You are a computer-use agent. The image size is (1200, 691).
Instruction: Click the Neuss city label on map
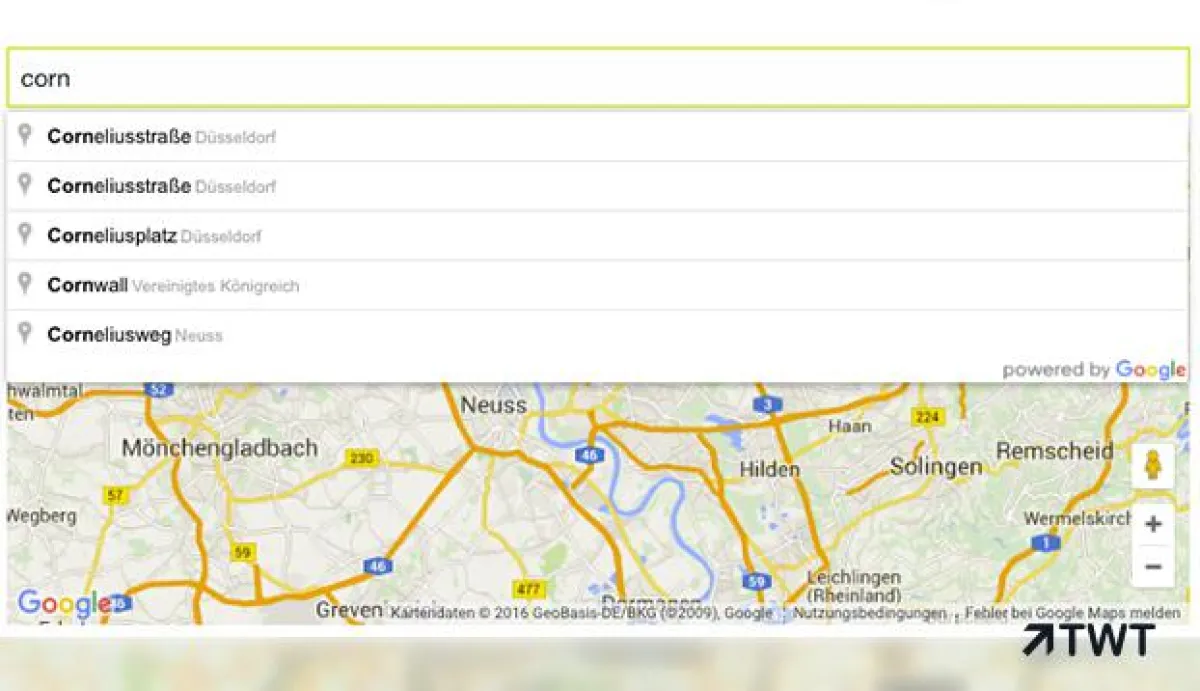click(493, 405)
